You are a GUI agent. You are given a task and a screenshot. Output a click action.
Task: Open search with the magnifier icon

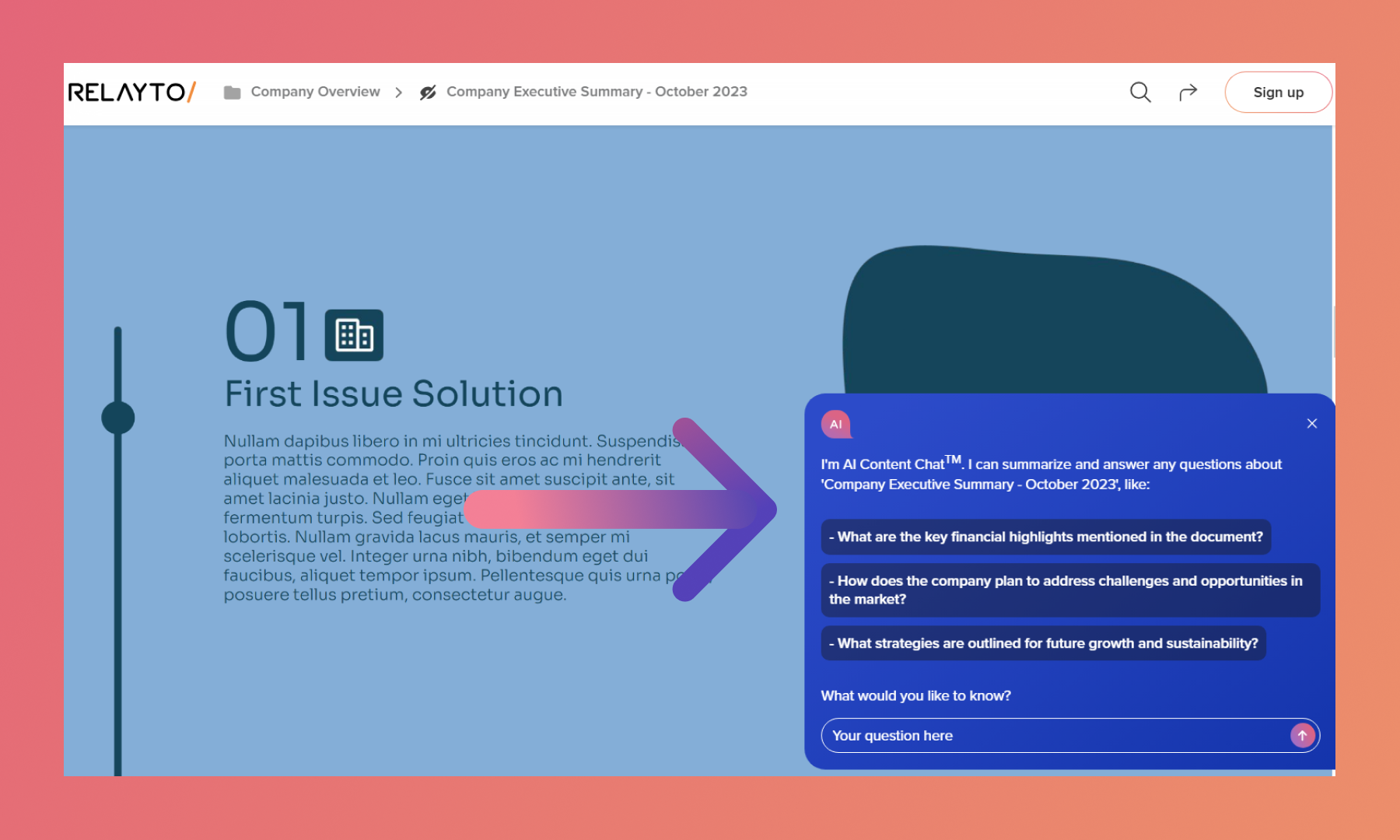pos(1139,93)
